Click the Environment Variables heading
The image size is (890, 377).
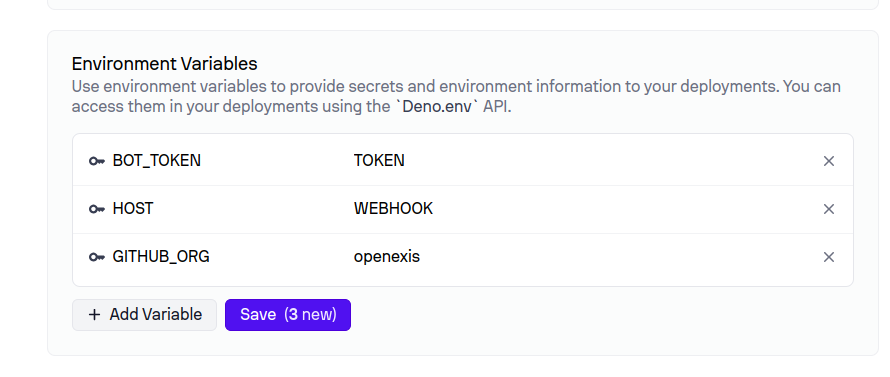165,64
